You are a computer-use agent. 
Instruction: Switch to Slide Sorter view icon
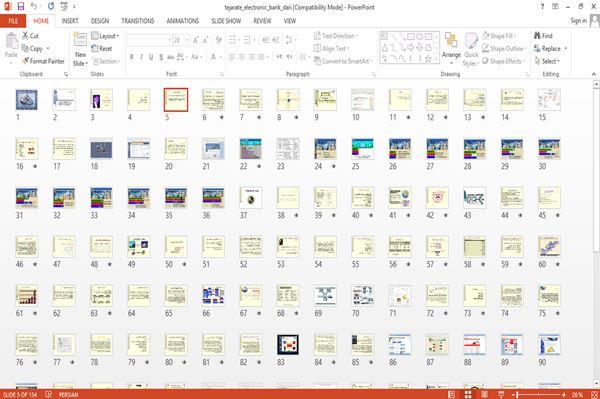coord(468,394)
